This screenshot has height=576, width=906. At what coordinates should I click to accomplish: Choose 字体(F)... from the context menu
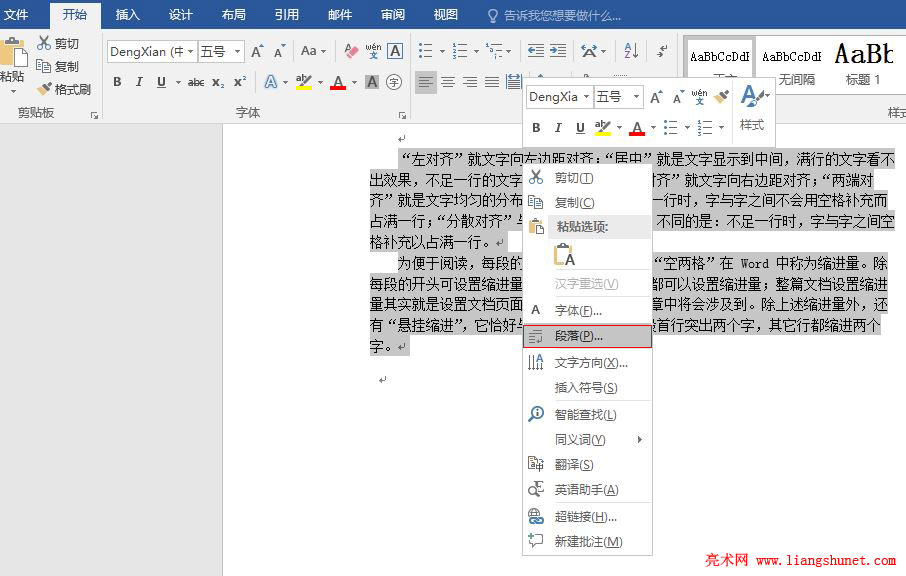coord(587,310)
